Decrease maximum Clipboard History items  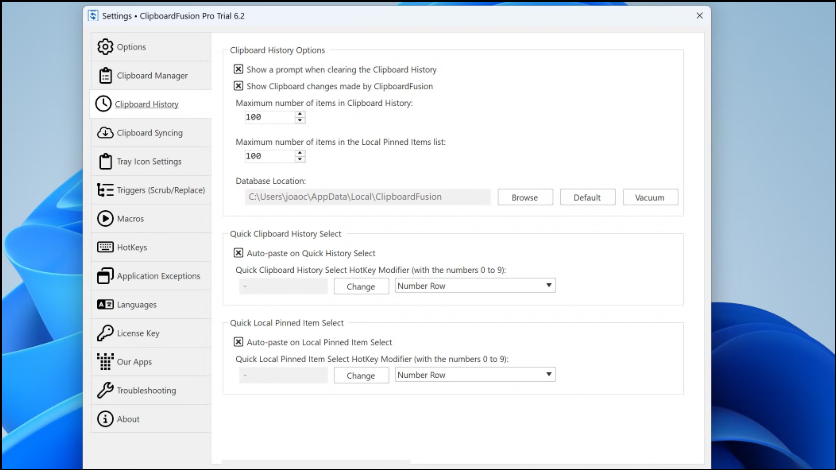click(300, 120)
